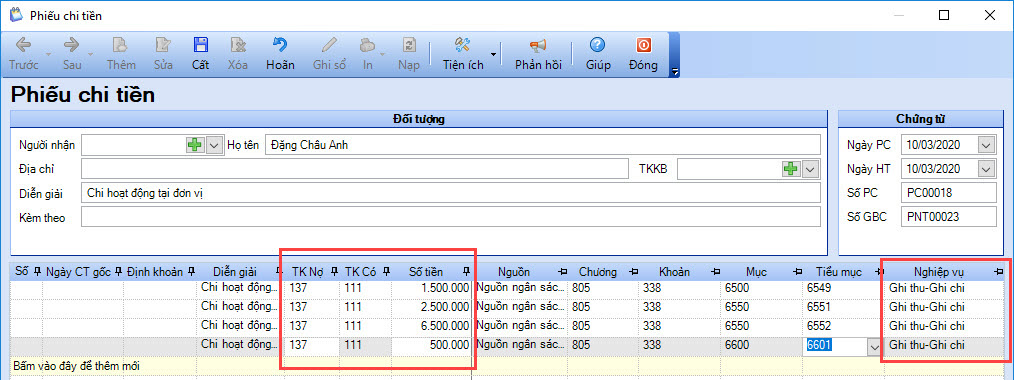This screenshot has height=380, width=1014.
Task: Expand toolbar overflow options arrow
Action: pos(676,71)
